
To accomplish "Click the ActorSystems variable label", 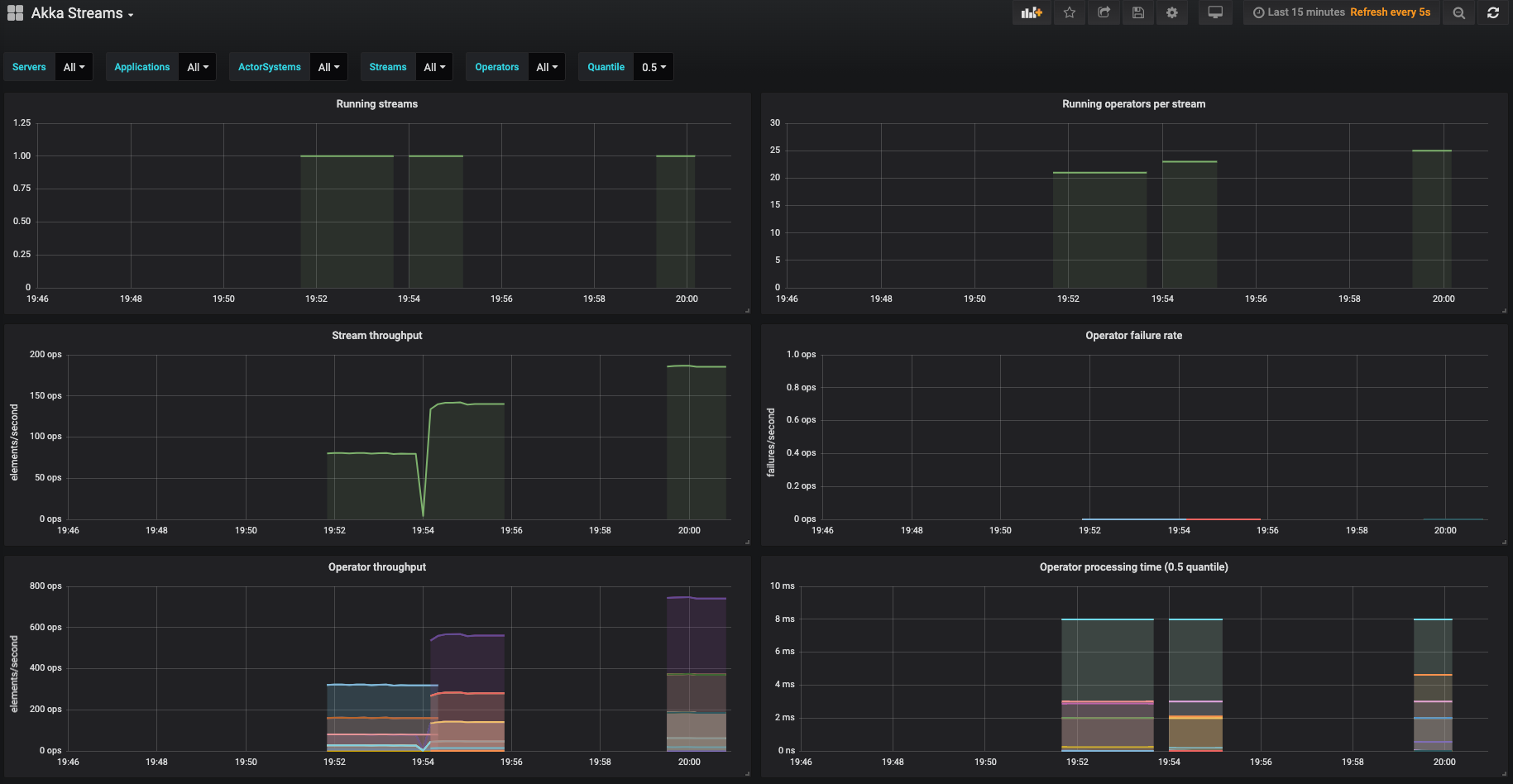I will 270,67.
